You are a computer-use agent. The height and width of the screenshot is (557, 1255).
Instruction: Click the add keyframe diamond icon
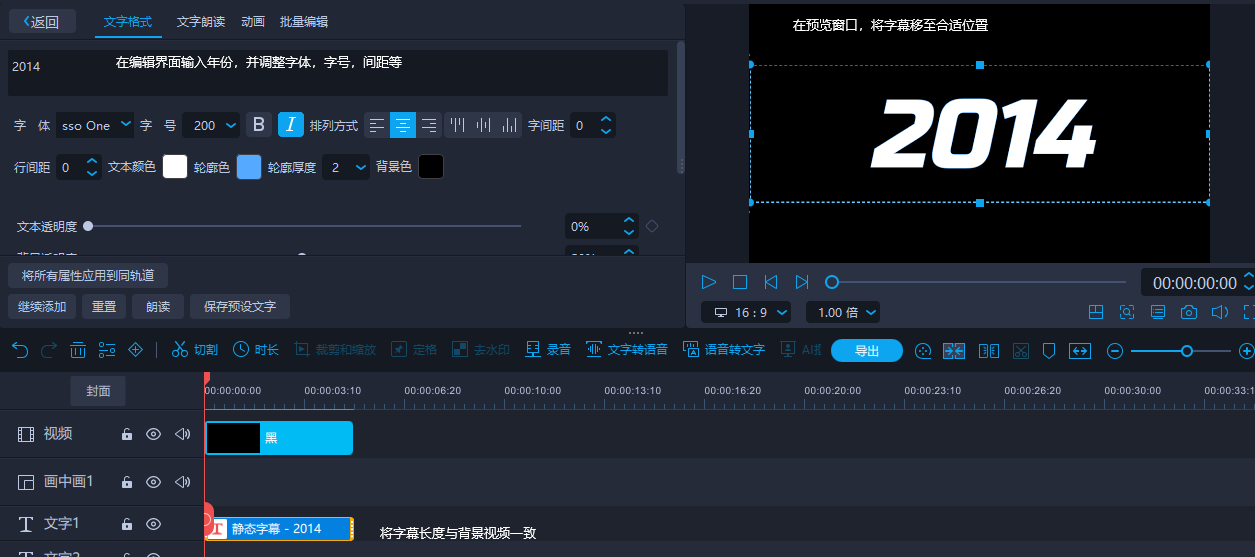pos(136,350)
